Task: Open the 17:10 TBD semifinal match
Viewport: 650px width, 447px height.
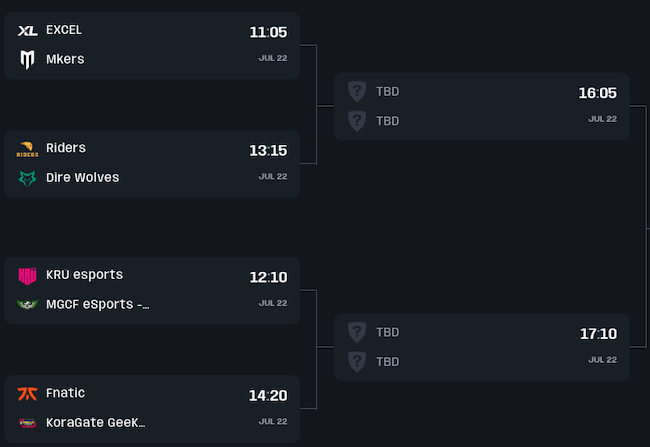Action: tap(597, 333)
